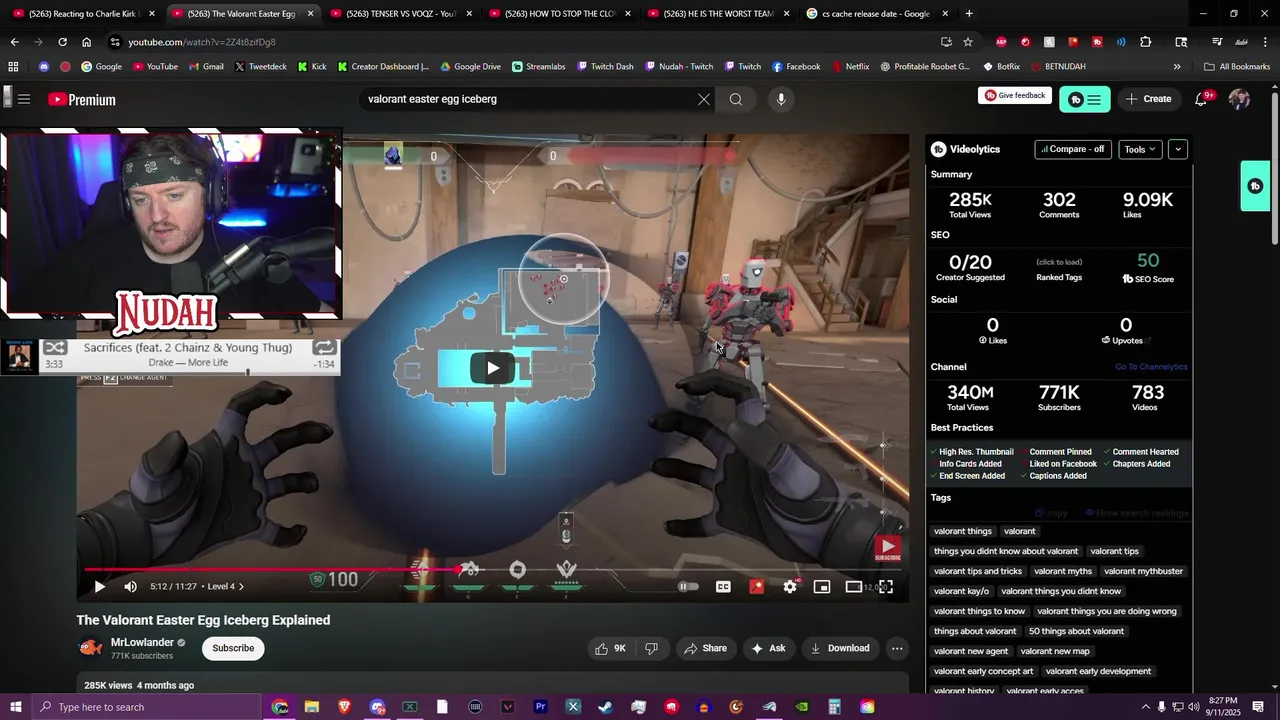
Task: Toggle shuffle in the music overlay
Action: pyautogui.click(x=55, y=348)
